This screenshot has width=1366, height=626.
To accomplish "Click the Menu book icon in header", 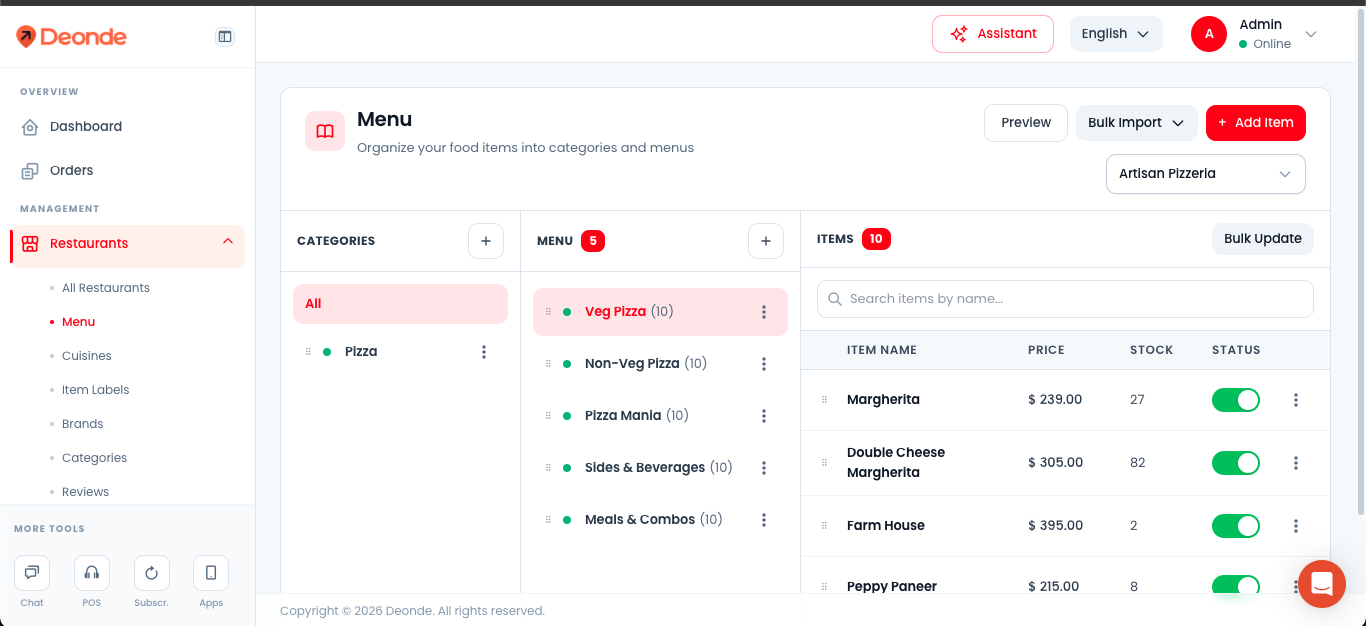I will (325, 131).
